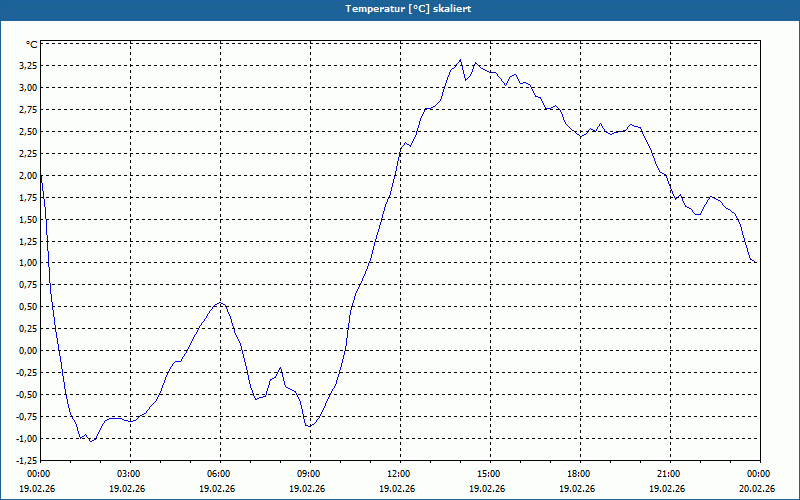This screenshot has height=500, width=800.
Task: Select the -0,25 y-axis label
Action: (x=27, y=372)
